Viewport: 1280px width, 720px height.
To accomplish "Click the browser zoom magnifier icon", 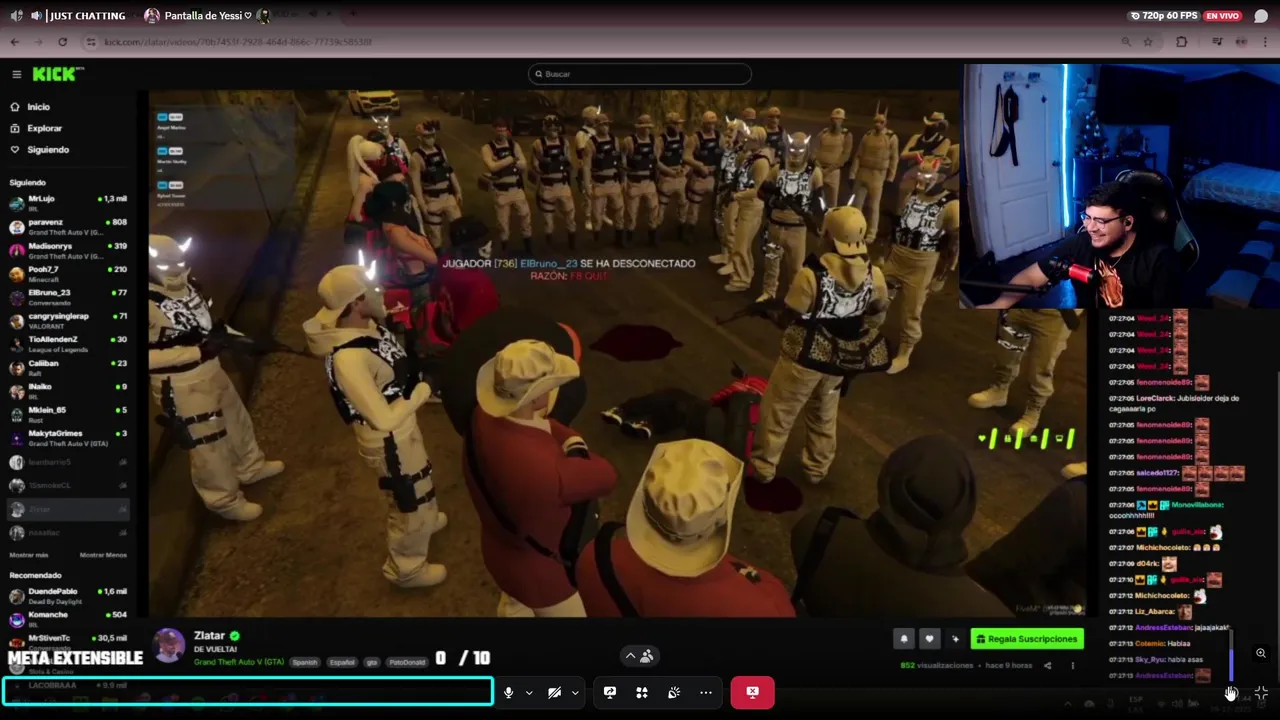I will point(1126,42).
